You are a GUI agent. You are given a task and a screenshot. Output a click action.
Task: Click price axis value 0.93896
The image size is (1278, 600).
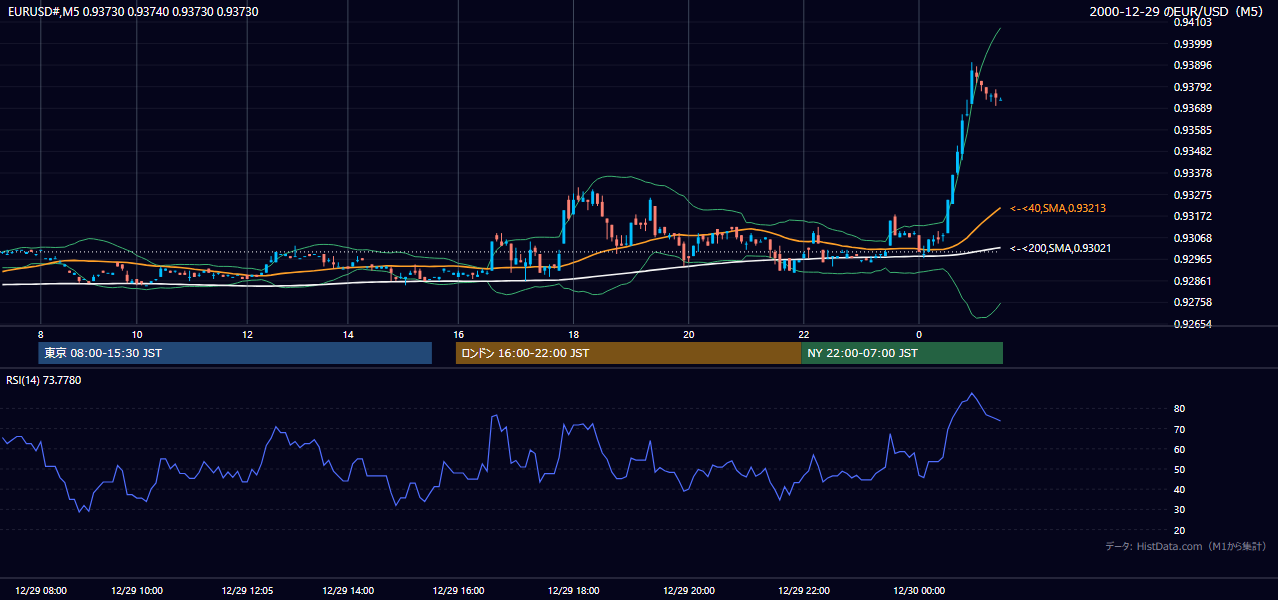pyautogui.click(x=1193, y=65)
